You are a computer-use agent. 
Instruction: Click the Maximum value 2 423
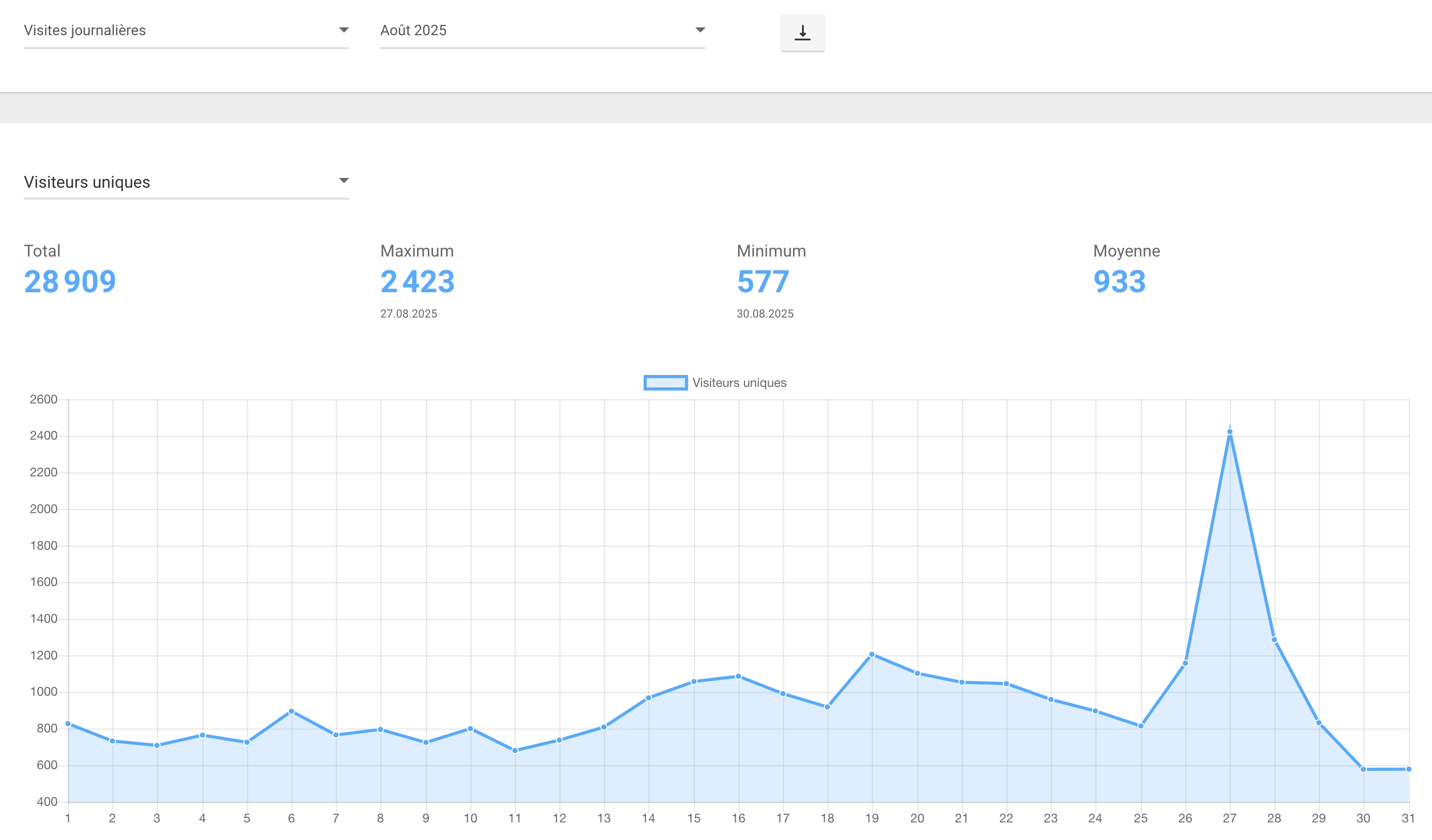(417, 282)
